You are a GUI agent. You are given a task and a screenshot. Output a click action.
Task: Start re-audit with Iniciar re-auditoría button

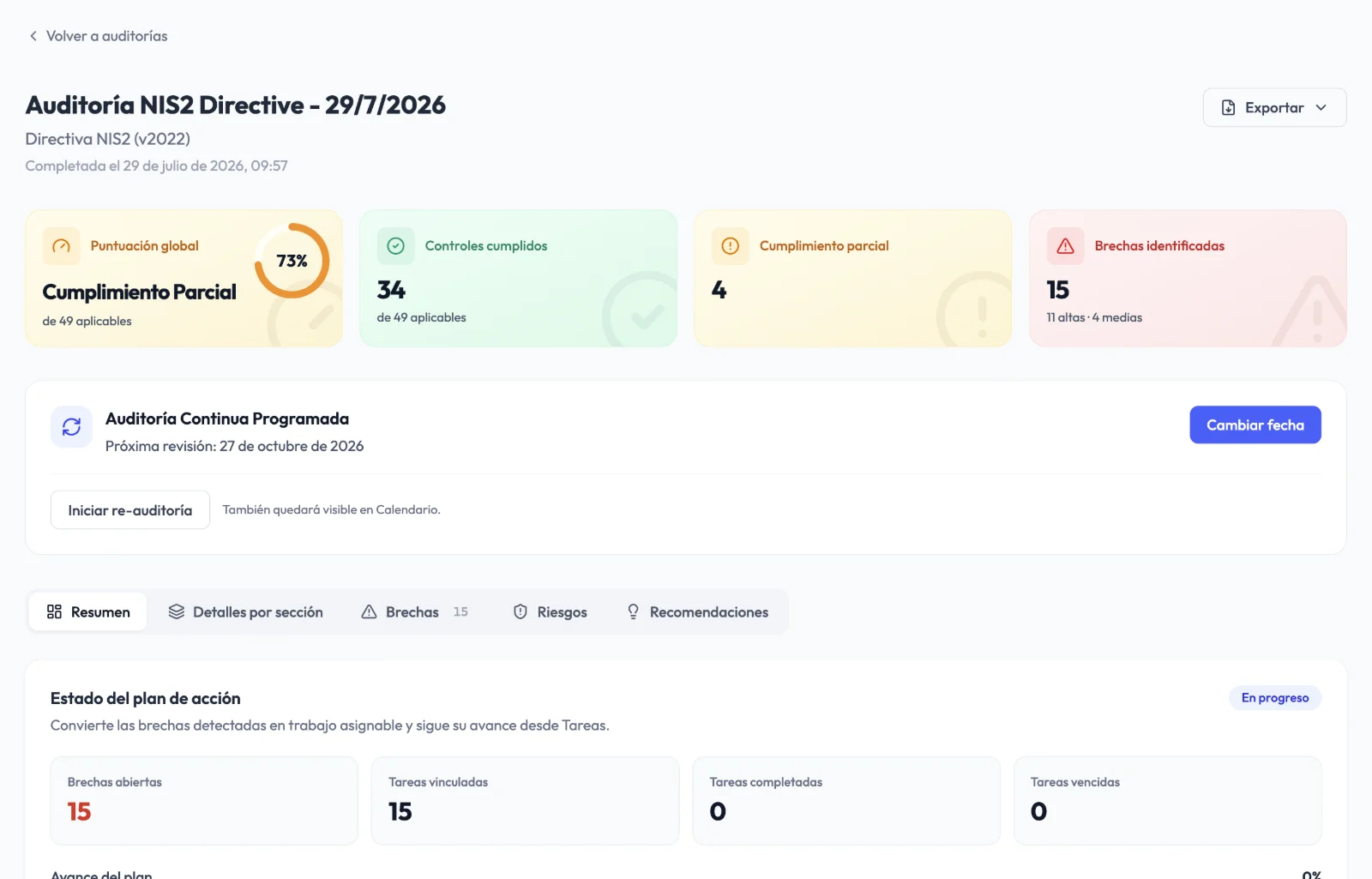coord(130,510)
